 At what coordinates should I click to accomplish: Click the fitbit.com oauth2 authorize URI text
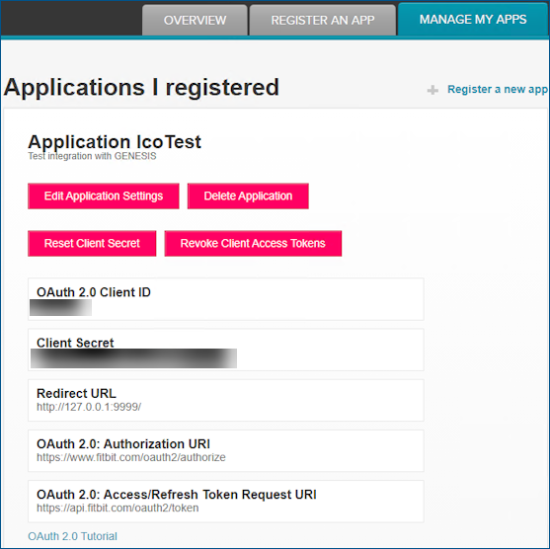[131, 457]
